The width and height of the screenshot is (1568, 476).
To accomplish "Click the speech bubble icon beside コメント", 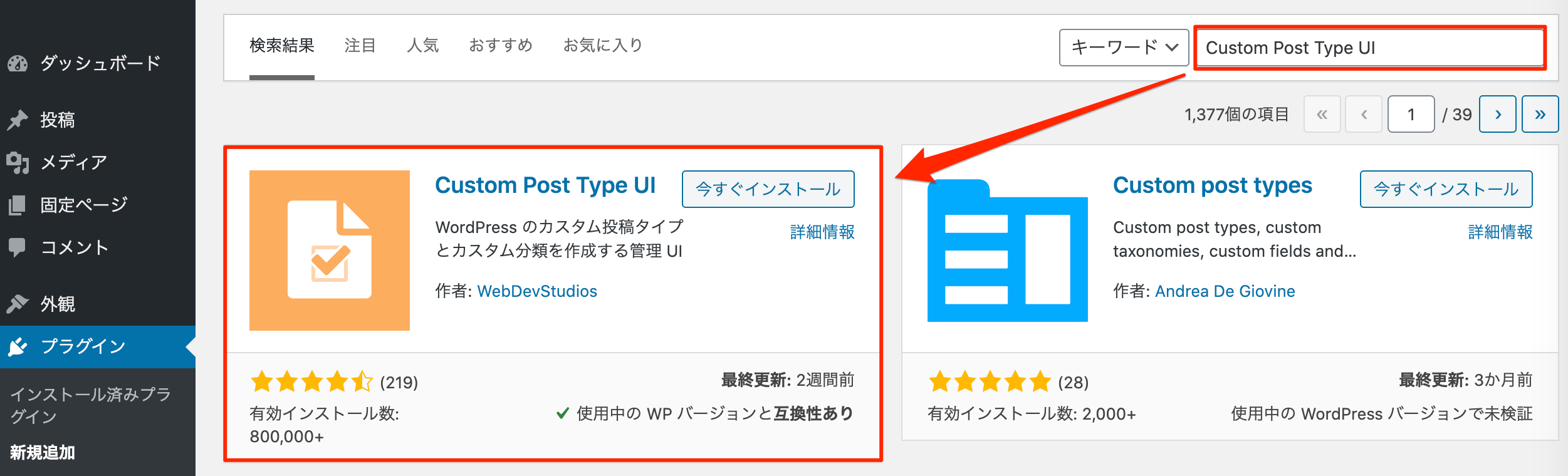I will (18, 247).
